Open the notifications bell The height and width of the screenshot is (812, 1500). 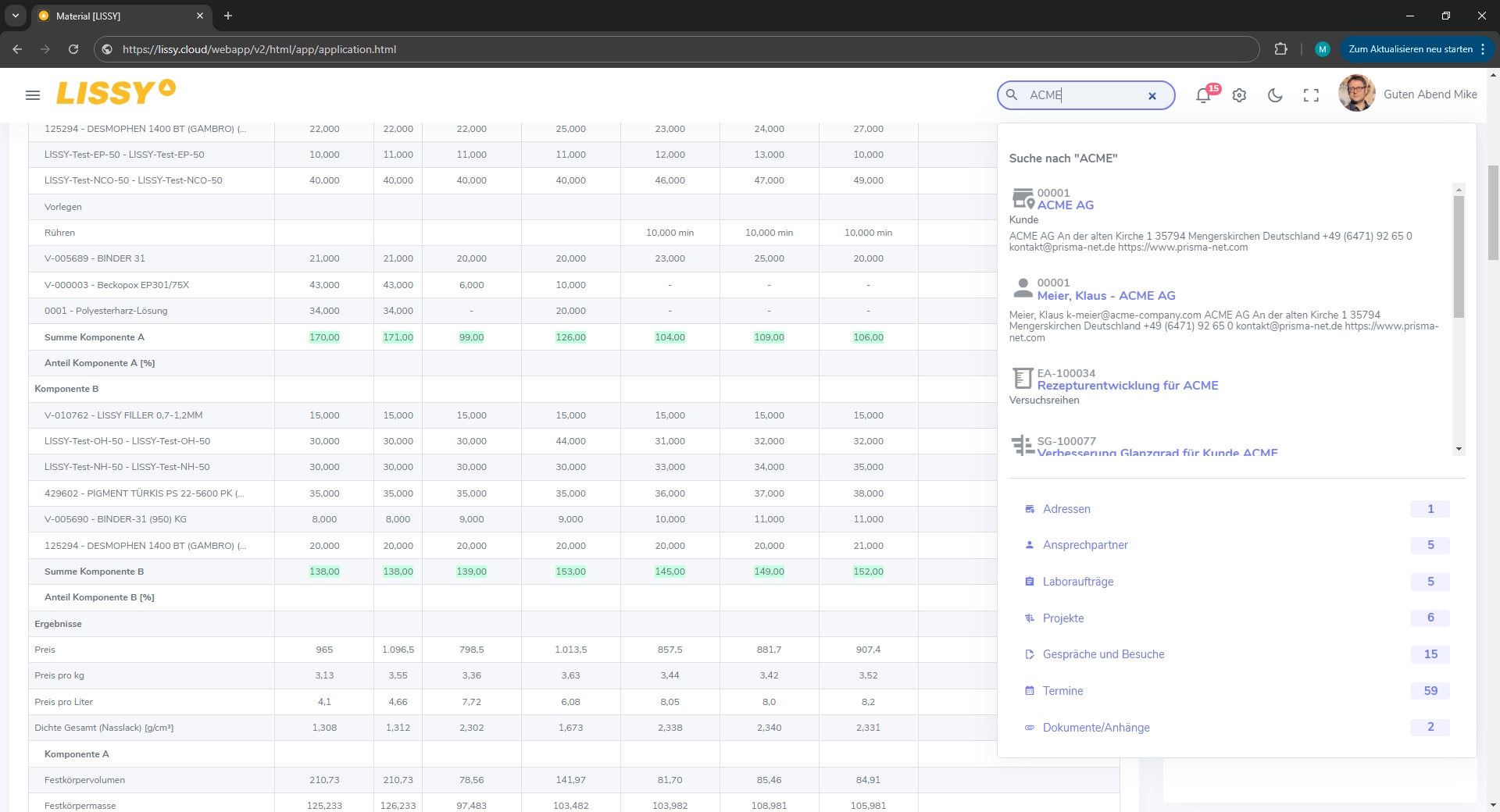(x=1203, y=95)
